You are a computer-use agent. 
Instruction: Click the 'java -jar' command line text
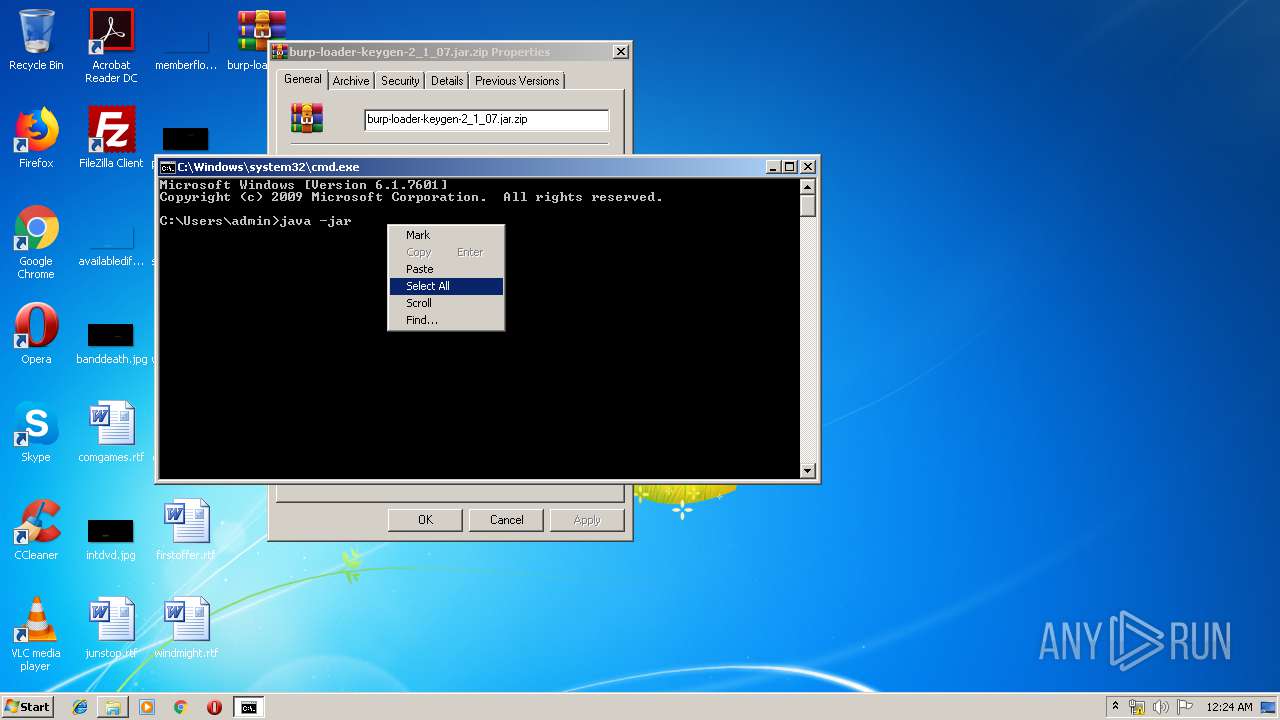(x=316, y=221)
